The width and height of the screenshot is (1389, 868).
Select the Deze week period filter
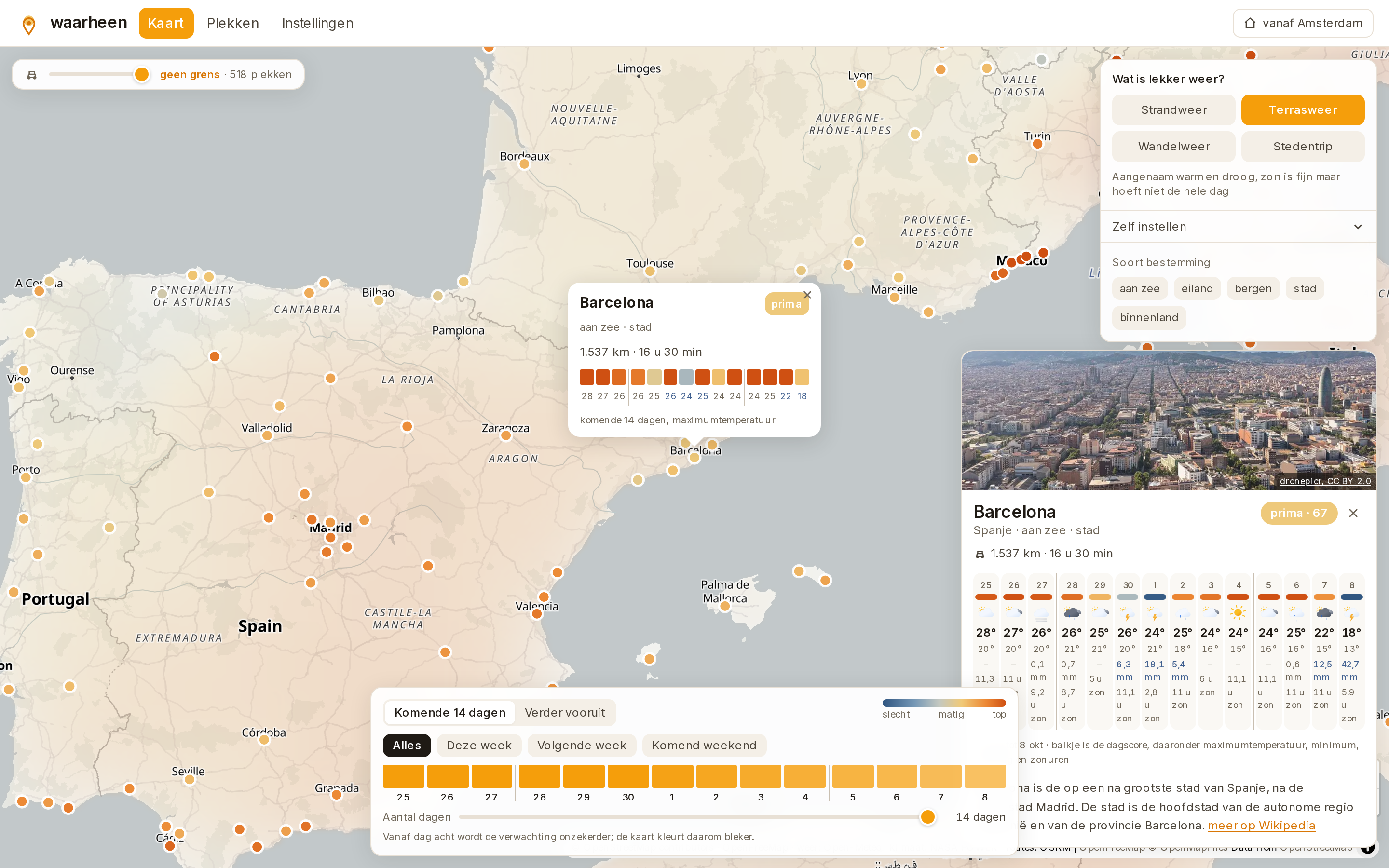[x=479, y=745]
